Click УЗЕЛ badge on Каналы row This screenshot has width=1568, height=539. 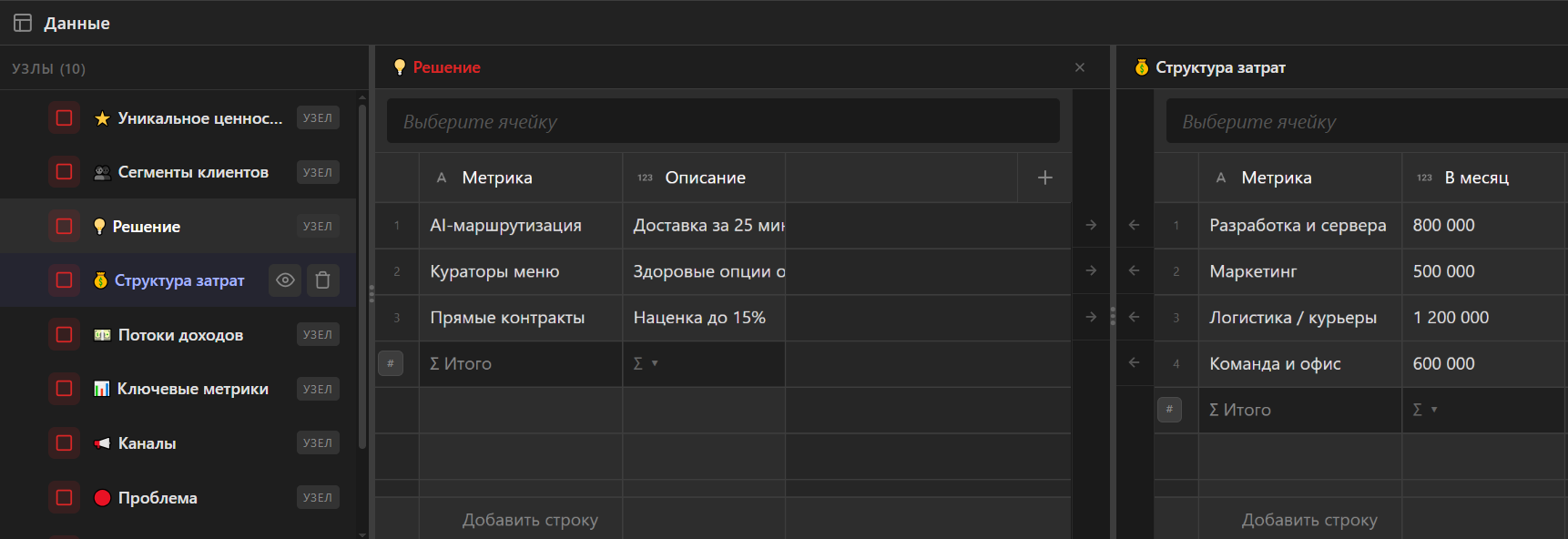point(318,443)
